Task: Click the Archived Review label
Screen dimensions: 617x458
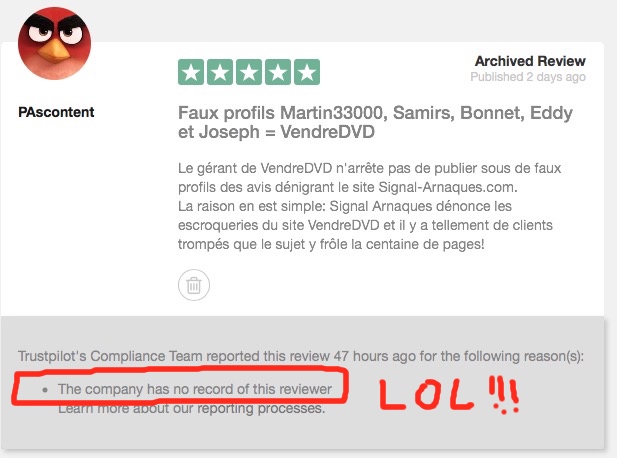Action: 530,61
